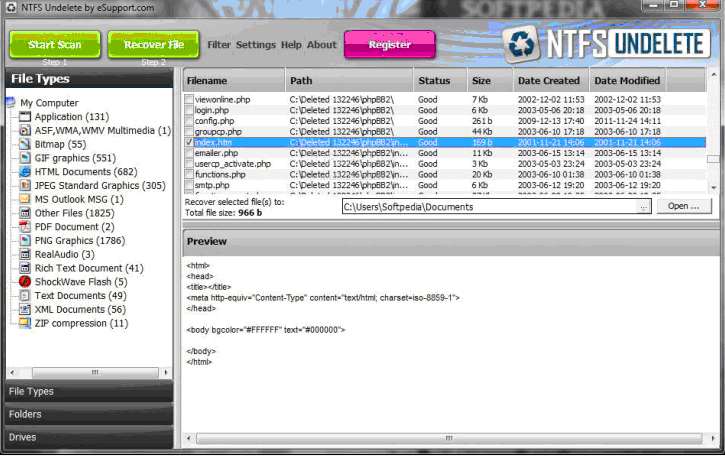Check the smtp.php file checkbox
The image size is (725, 456).
[189, 185]
